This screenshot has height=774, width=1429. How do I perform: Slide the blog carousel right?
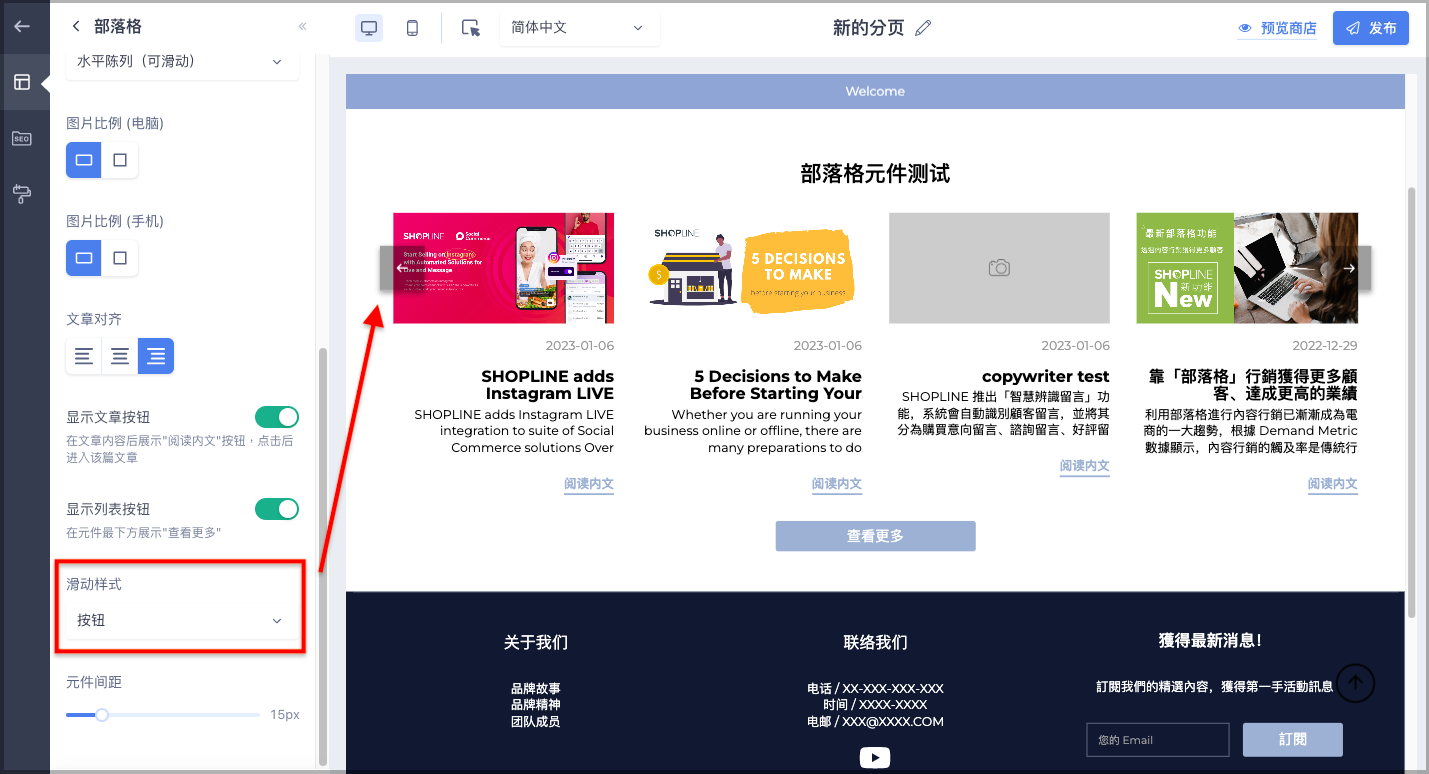1349,268
